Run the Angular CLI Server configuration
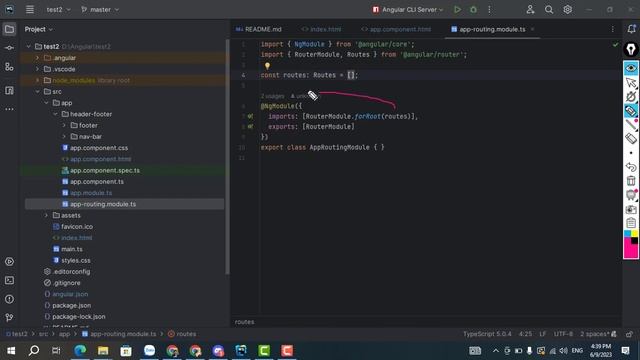The height and width of the screenshot is (360, 640). click(x=457, y=9)
